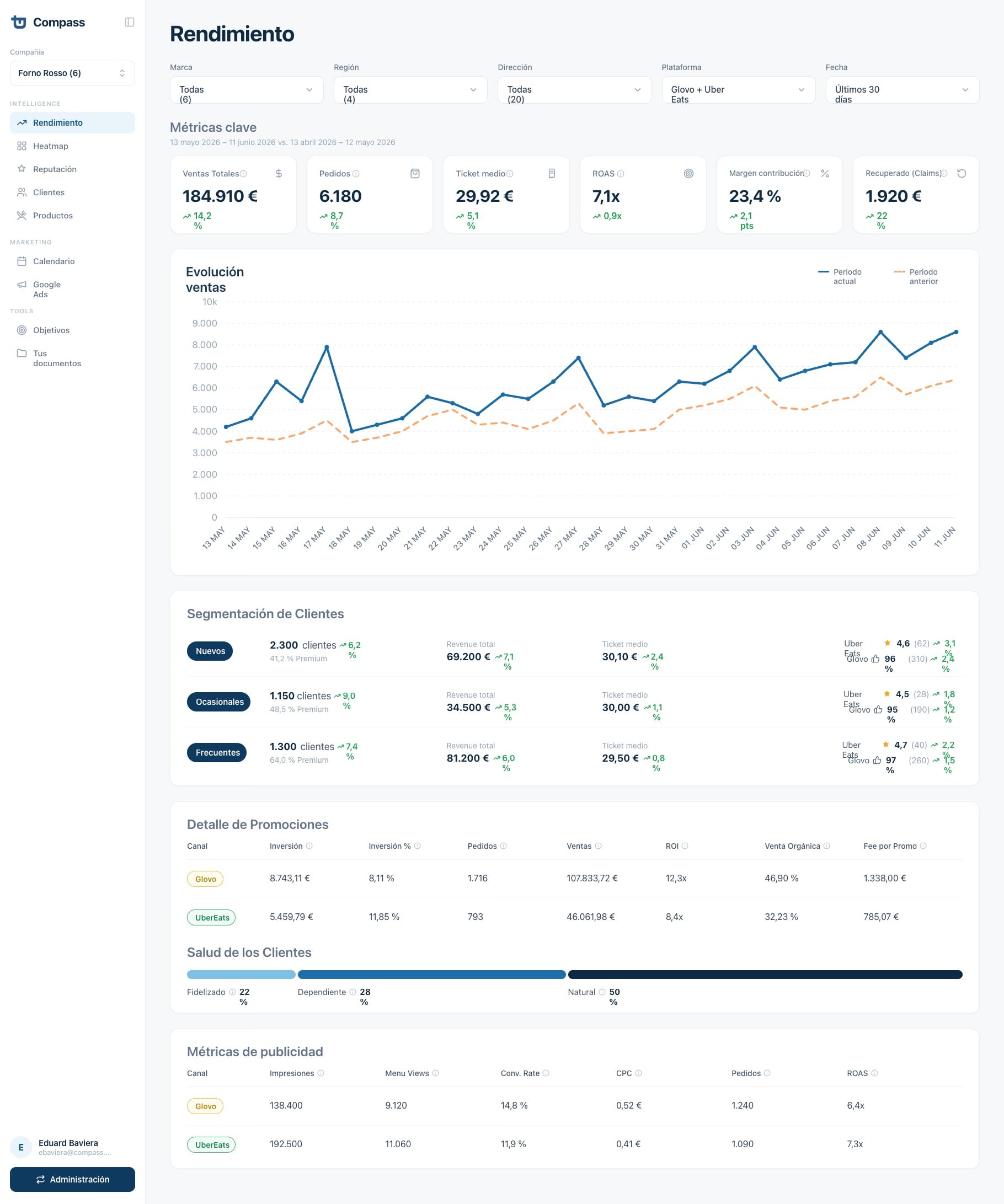1004x1204 pixels.
Task: Click info icon next to Impresiones column
Action: (x=321, y=1073)
